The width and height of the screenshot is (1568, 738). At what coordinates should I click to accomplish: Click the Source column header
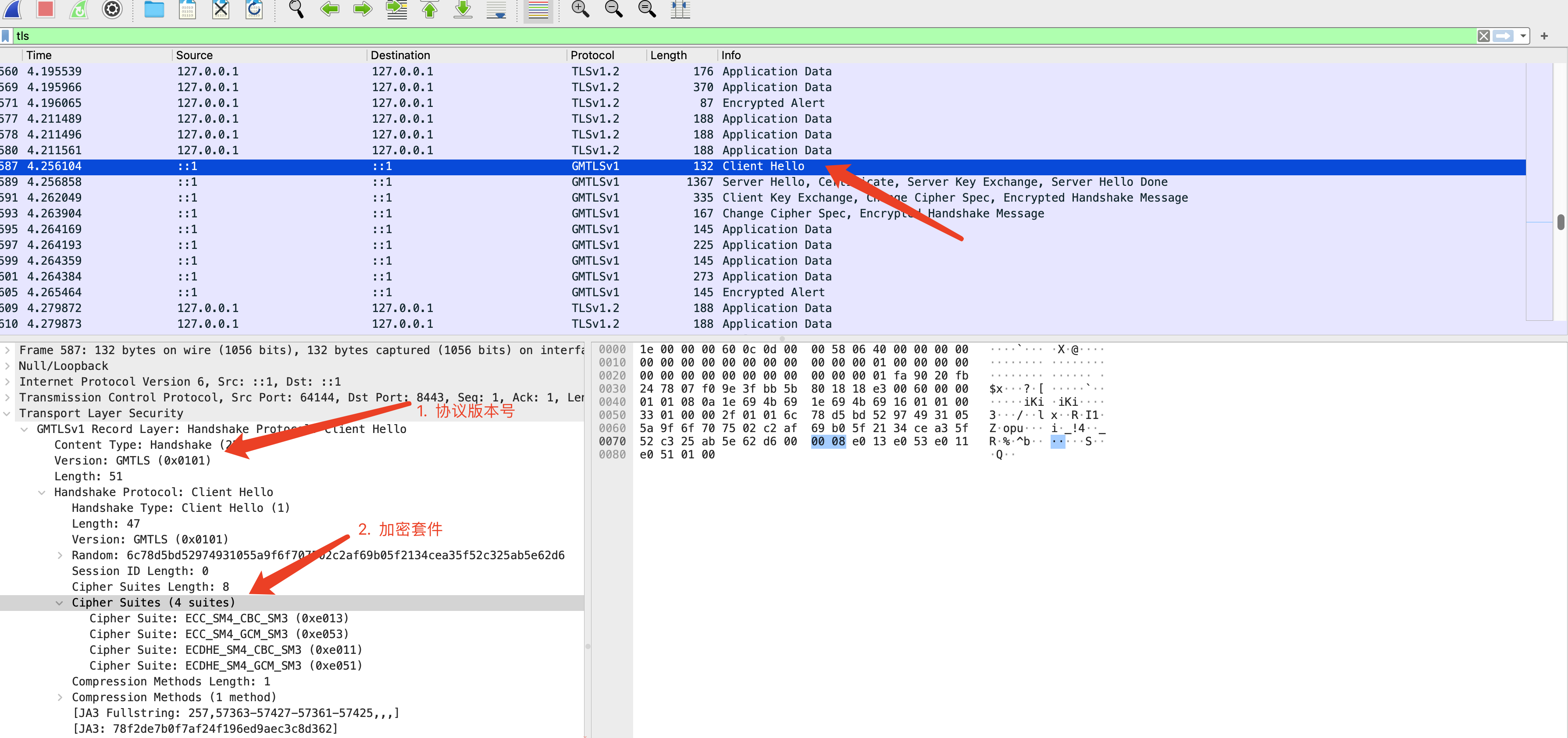point(194,55)
